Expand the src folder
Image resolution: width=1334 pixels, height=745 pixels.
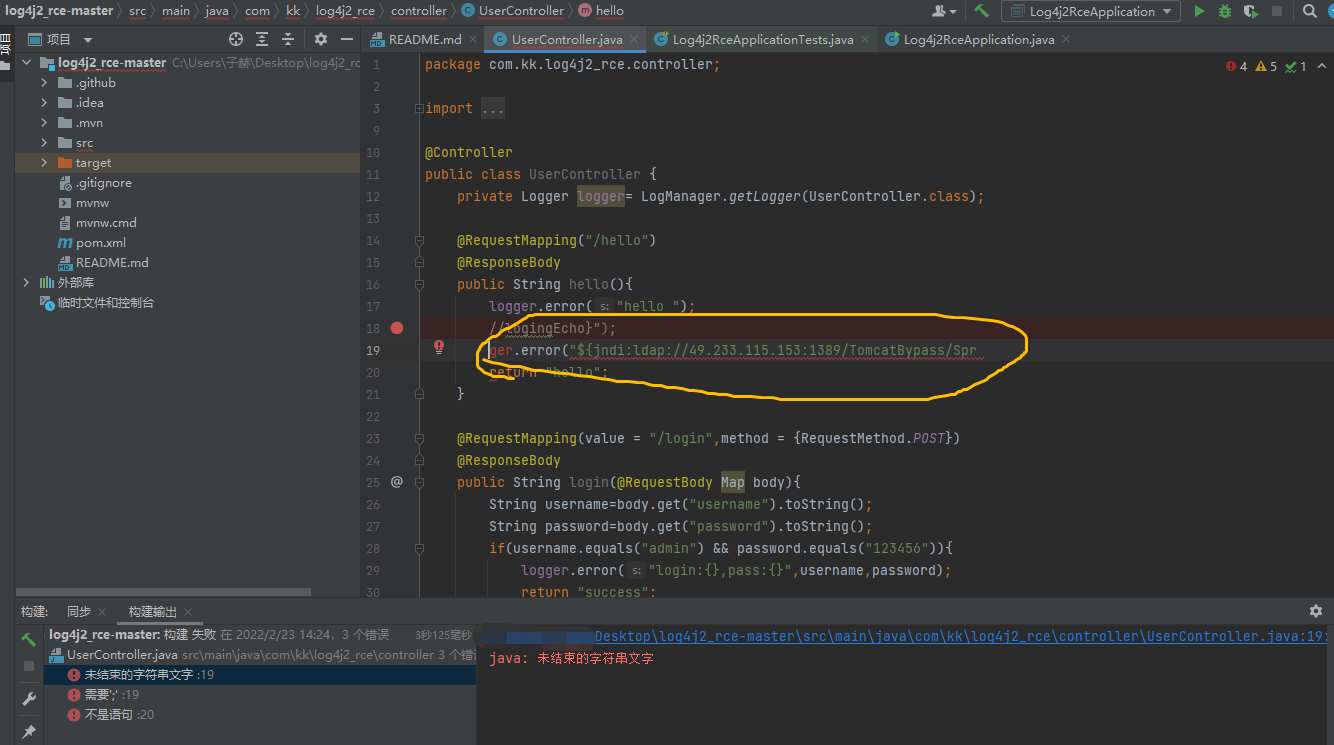(44, 143)
